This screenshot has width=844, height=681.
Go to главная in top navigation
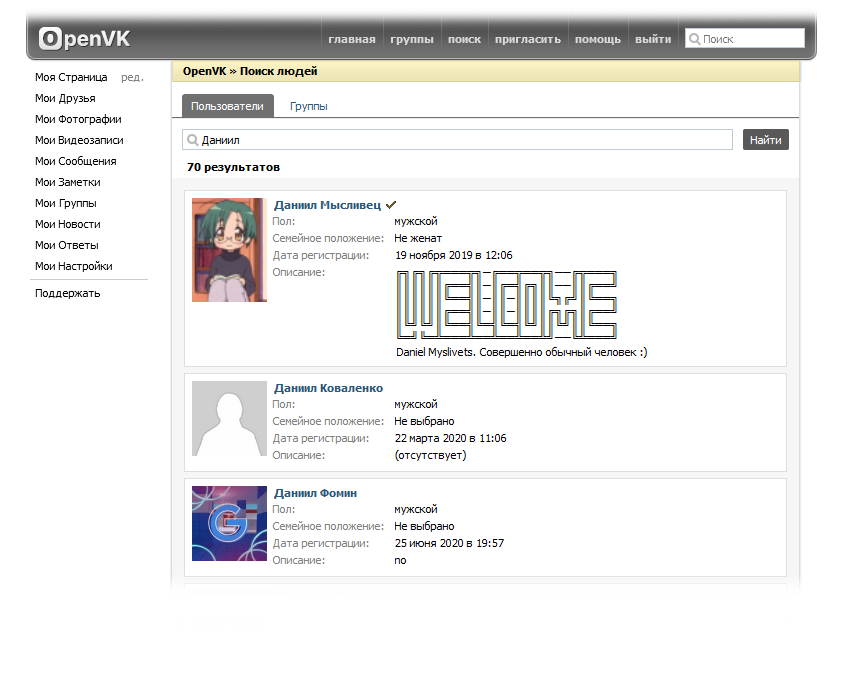coord(352,40)
